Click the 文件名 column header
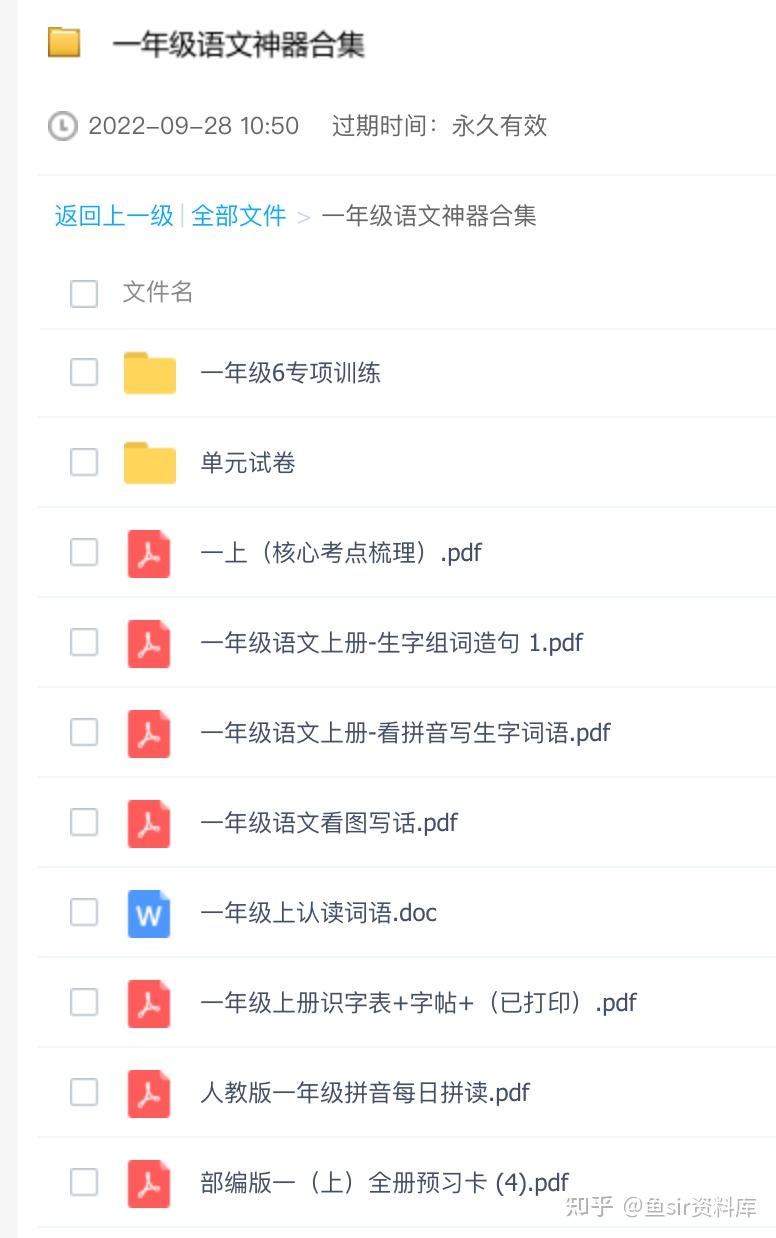Screen dimensions: 776x1238 point(158,292)
